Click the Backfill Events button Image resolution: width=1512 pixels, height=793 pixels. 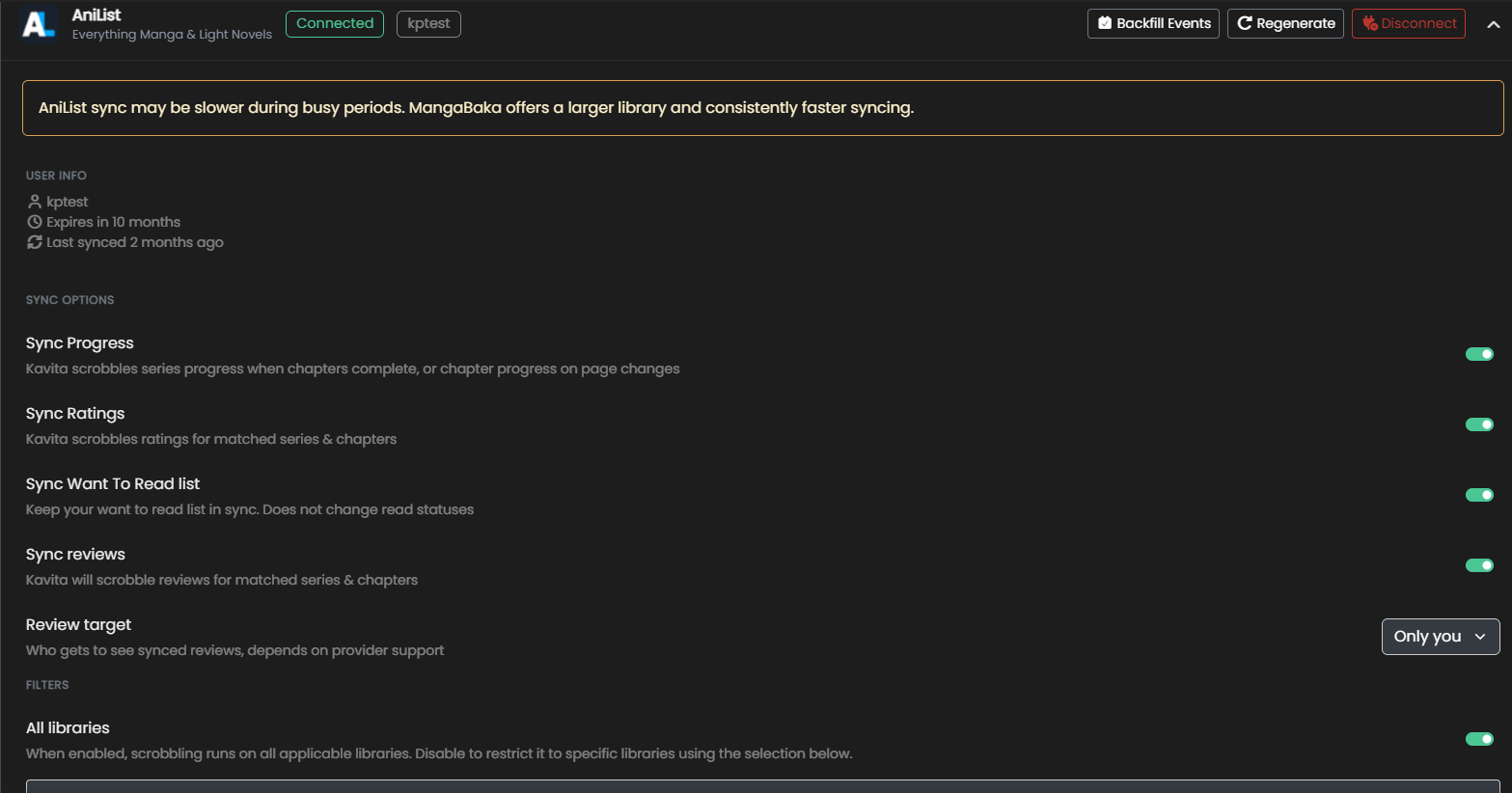click(x=1153, y=23)
